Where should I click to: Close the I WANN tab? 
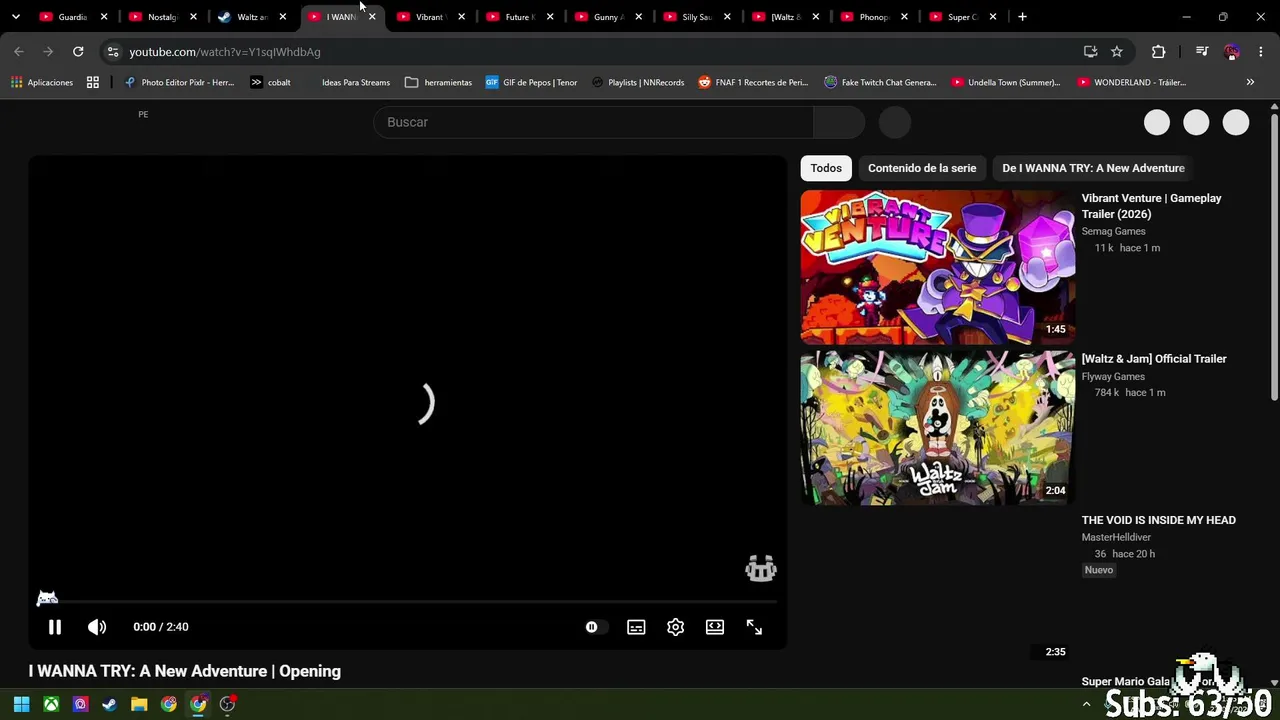372,17
